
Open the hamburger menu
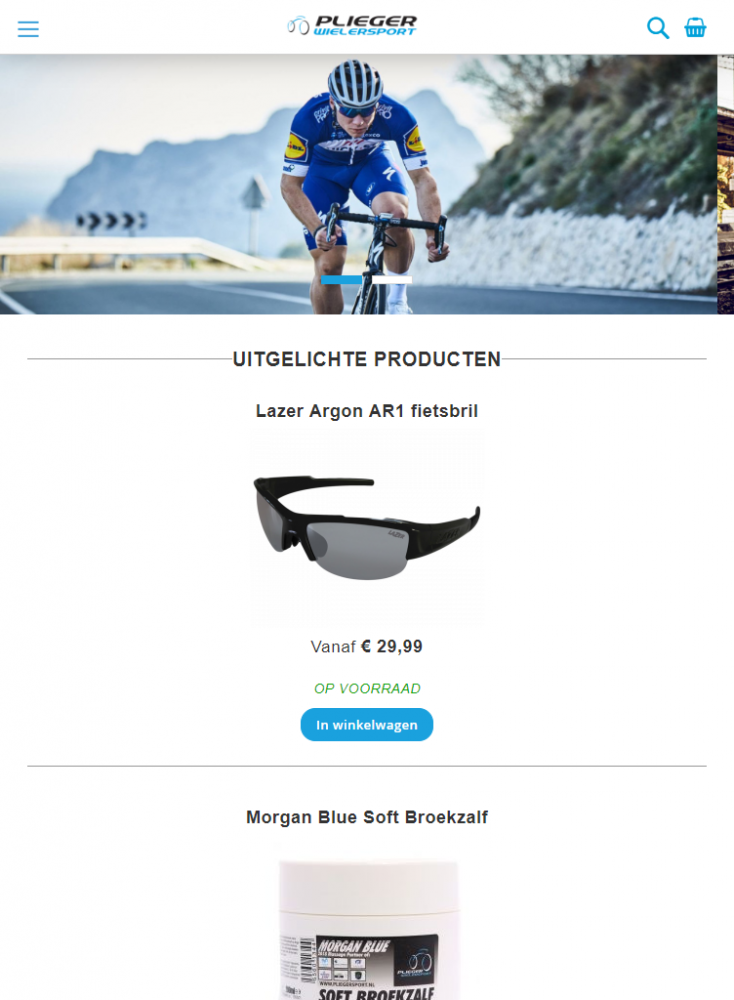pyautogui.click(x=28, y=29)
